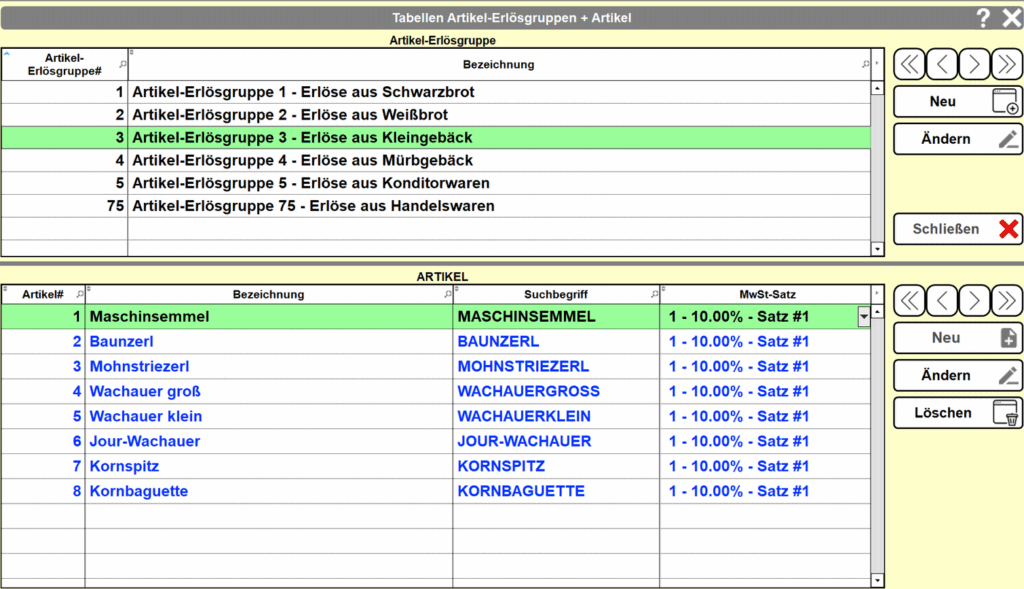Select article Kornbaguette in Bezeichnung
This screenshot has height=589, width=1024.
268,491
